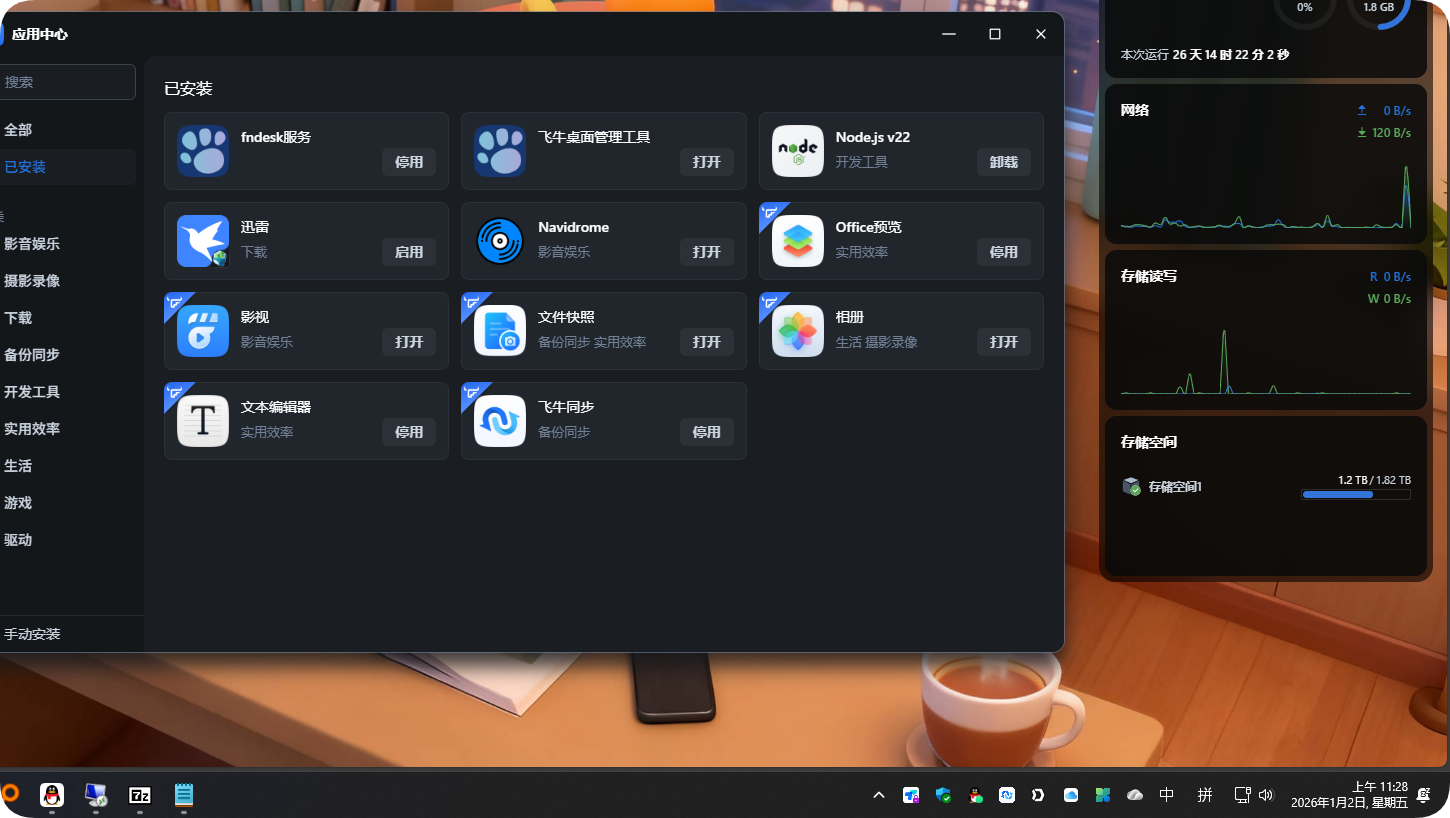Click the 存储空间1 usage progress bar
Screen dimensions: 1450x818
point(1356,494)
